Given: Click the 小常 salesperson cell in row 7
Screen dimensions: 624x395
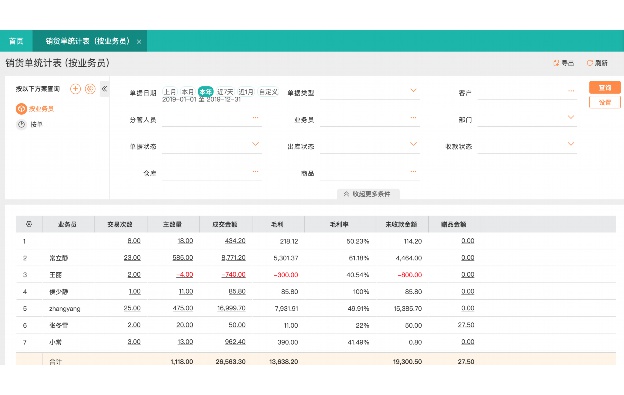Looking at the screenshot, I should point(55,342).
